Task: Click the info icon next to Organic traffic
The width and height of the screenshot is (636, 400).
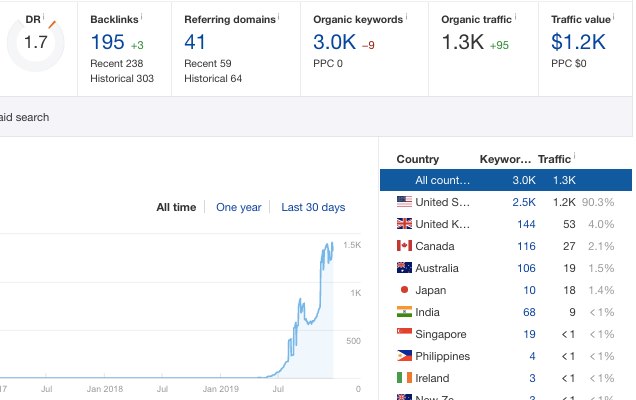Action: pos(521,16)
